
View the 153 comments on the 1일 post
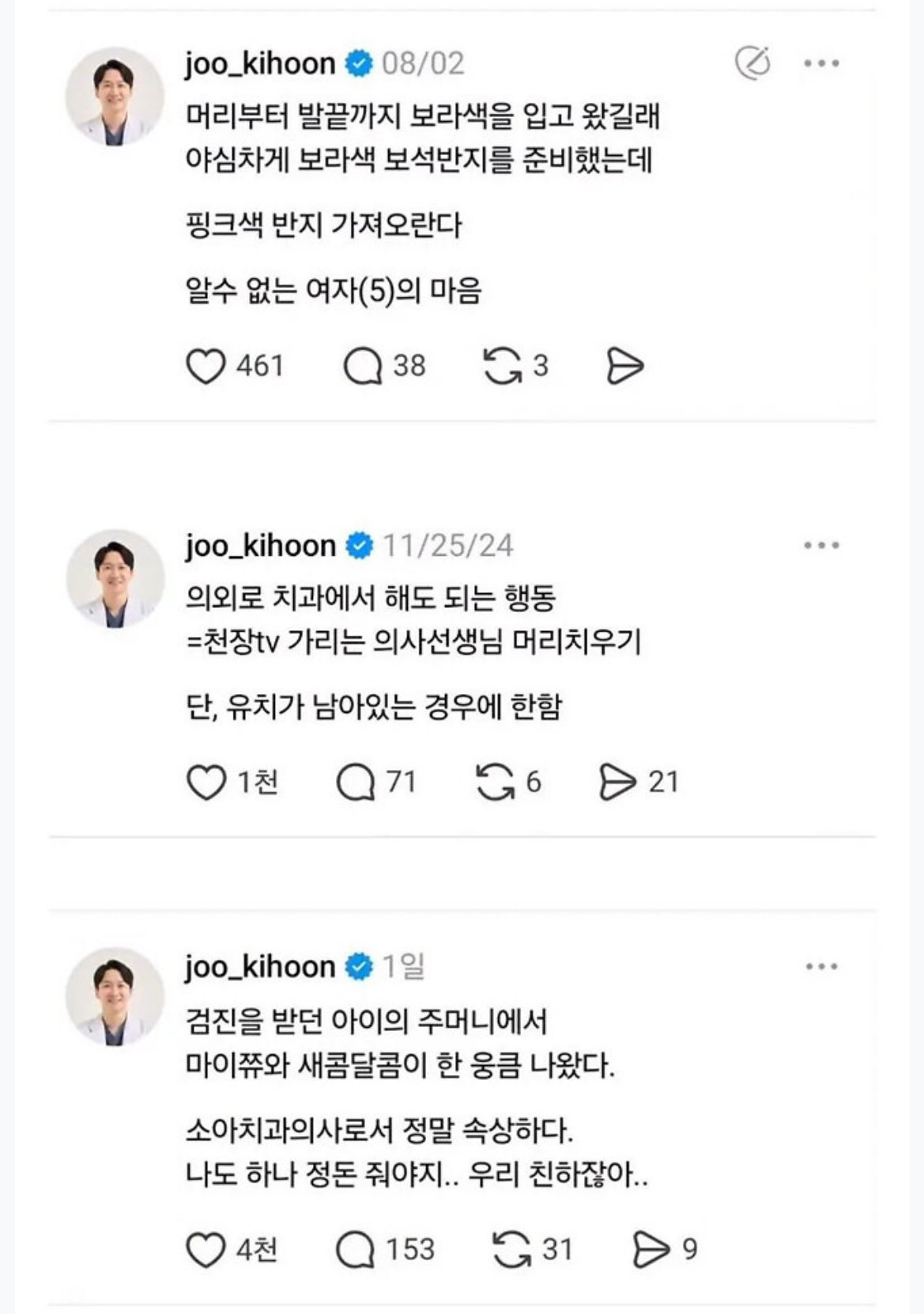click(x=356, y=1250)
